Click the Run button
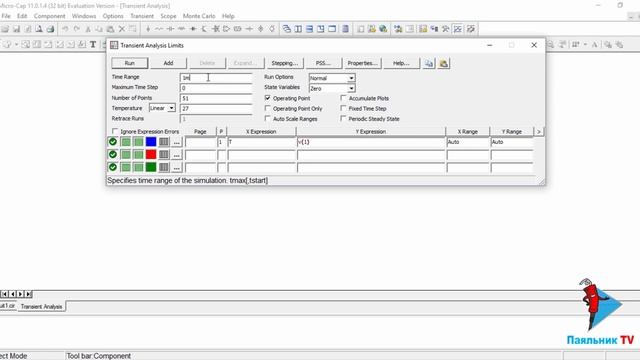 pyautogui.click(x=130, y=63)
